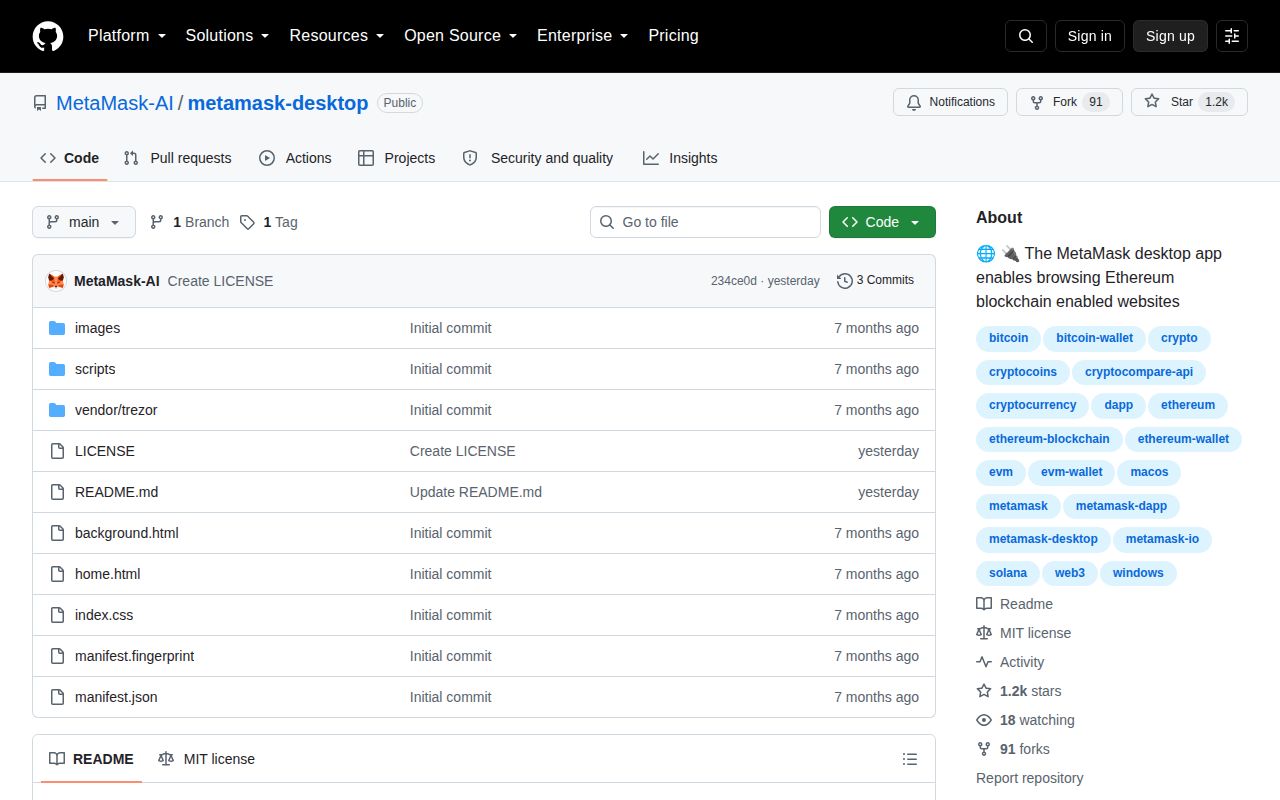Viewport: 1280px width, 800px height.
Task: Click the Go to file search field
Action: click(x=705, y=222)
